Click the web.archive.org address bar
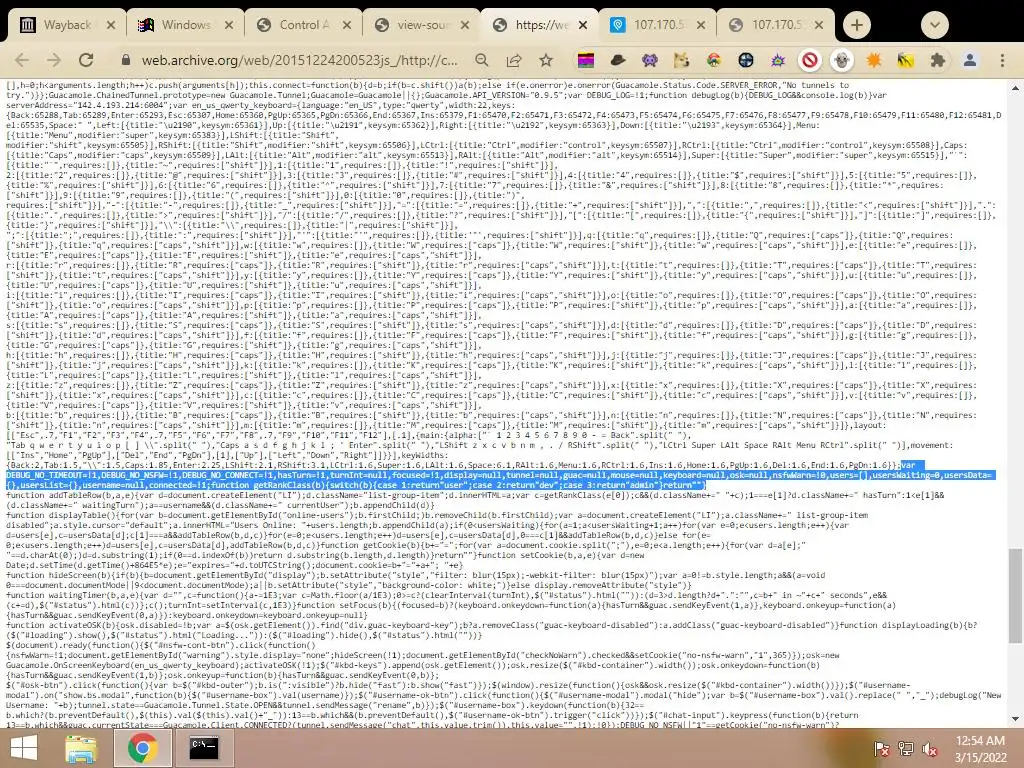The width and height of the screenshot is (1024, 768). tap(300, 60)
